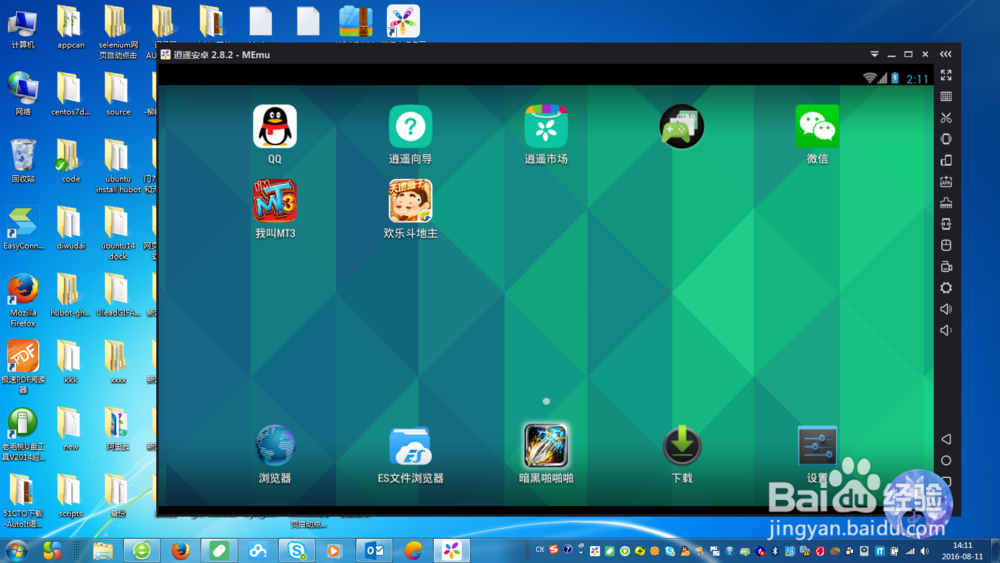Select the scripts folder on desktop

70,495
